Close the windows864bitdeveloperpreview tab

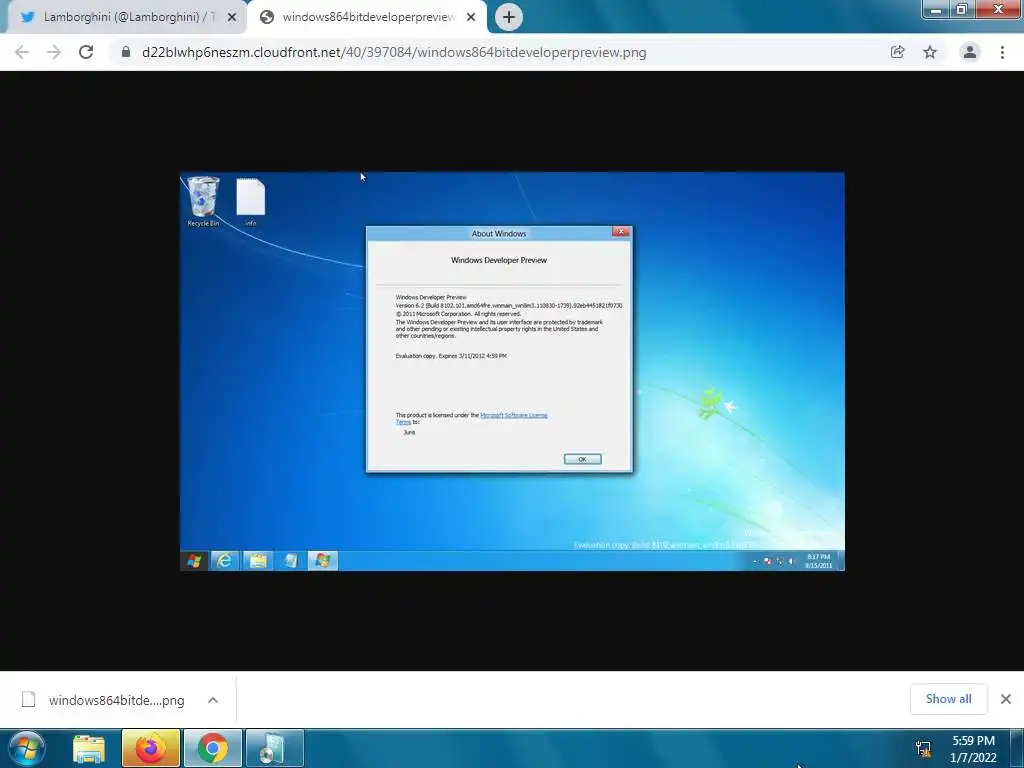click(471, 18)
